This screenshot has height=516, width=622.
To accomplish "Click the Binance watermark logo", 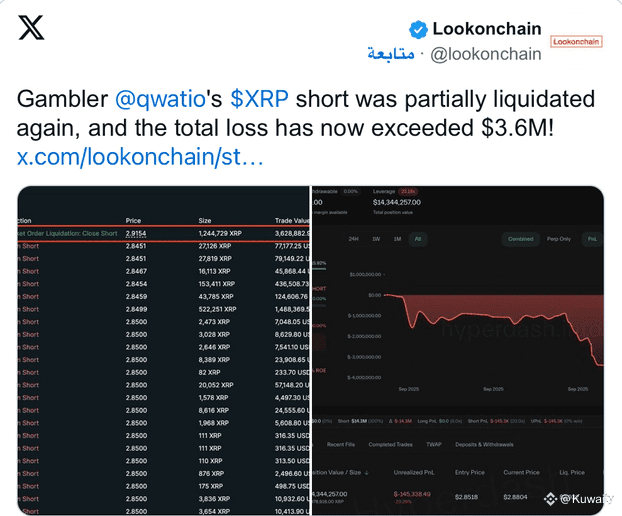I will [x=550, y=497].
